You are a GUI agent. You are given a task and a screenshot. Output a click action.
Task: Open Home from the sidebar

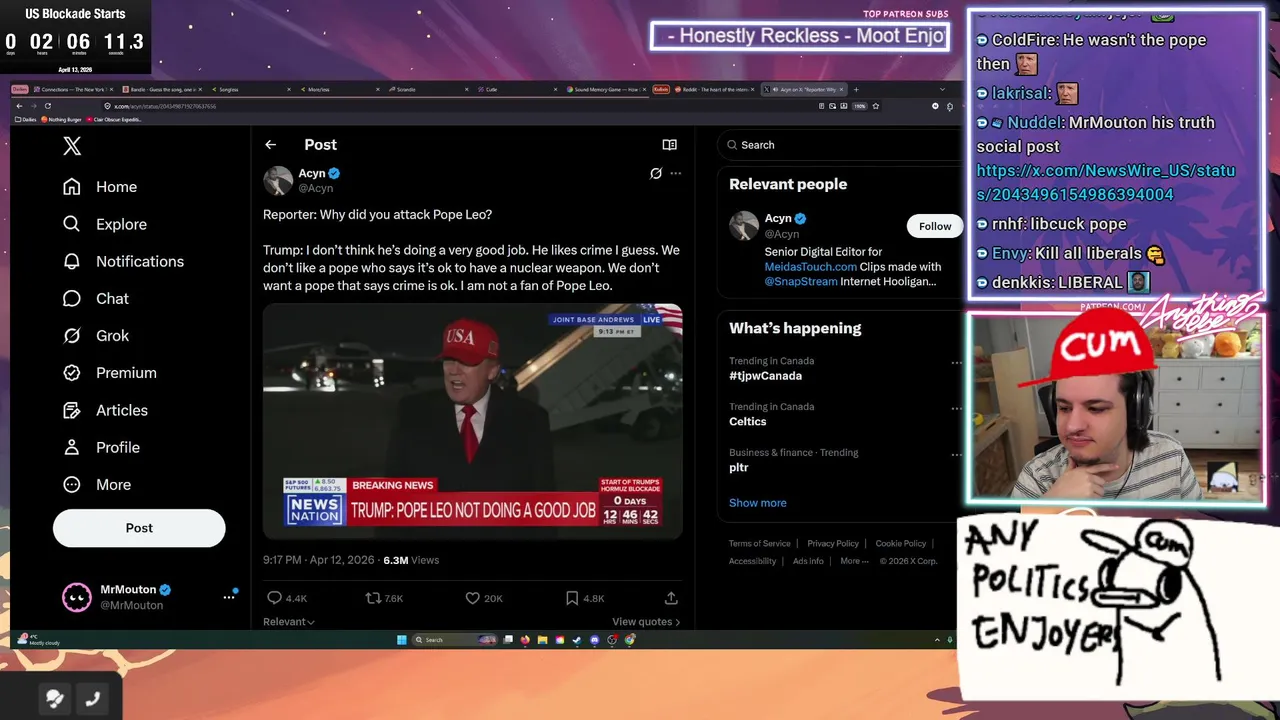point(99,187)
